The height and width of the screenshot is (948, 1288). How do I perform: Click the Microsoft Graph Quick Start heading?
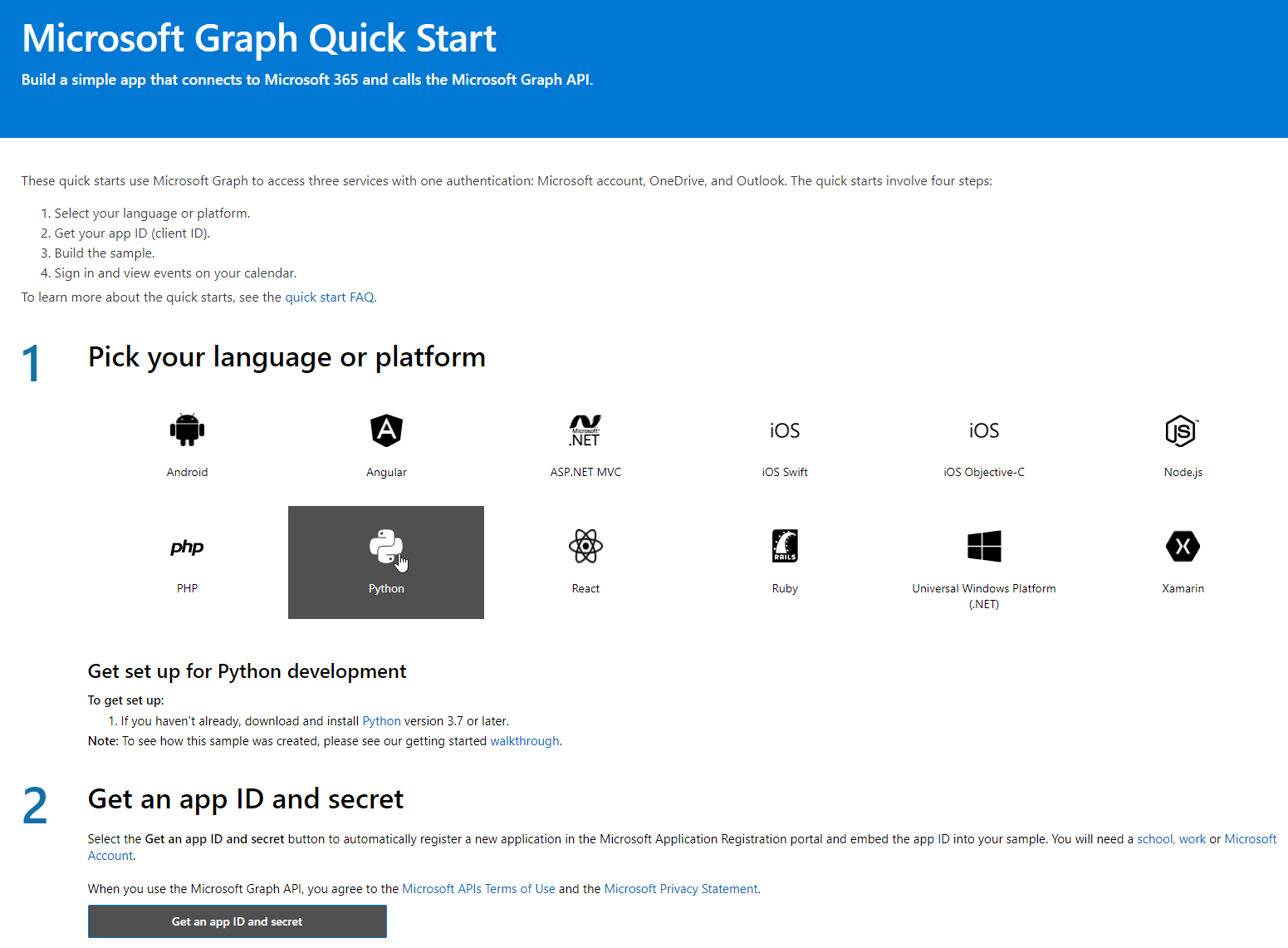(259, 39)
